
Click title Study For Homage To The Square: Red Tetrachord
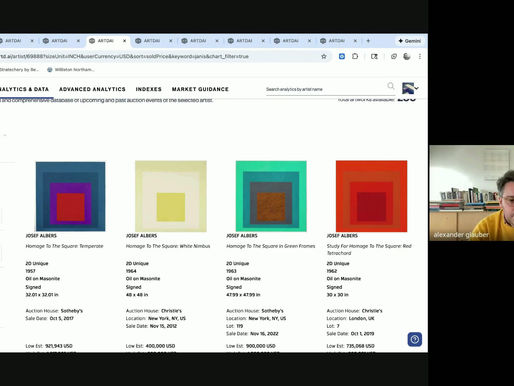pos(369,249)
